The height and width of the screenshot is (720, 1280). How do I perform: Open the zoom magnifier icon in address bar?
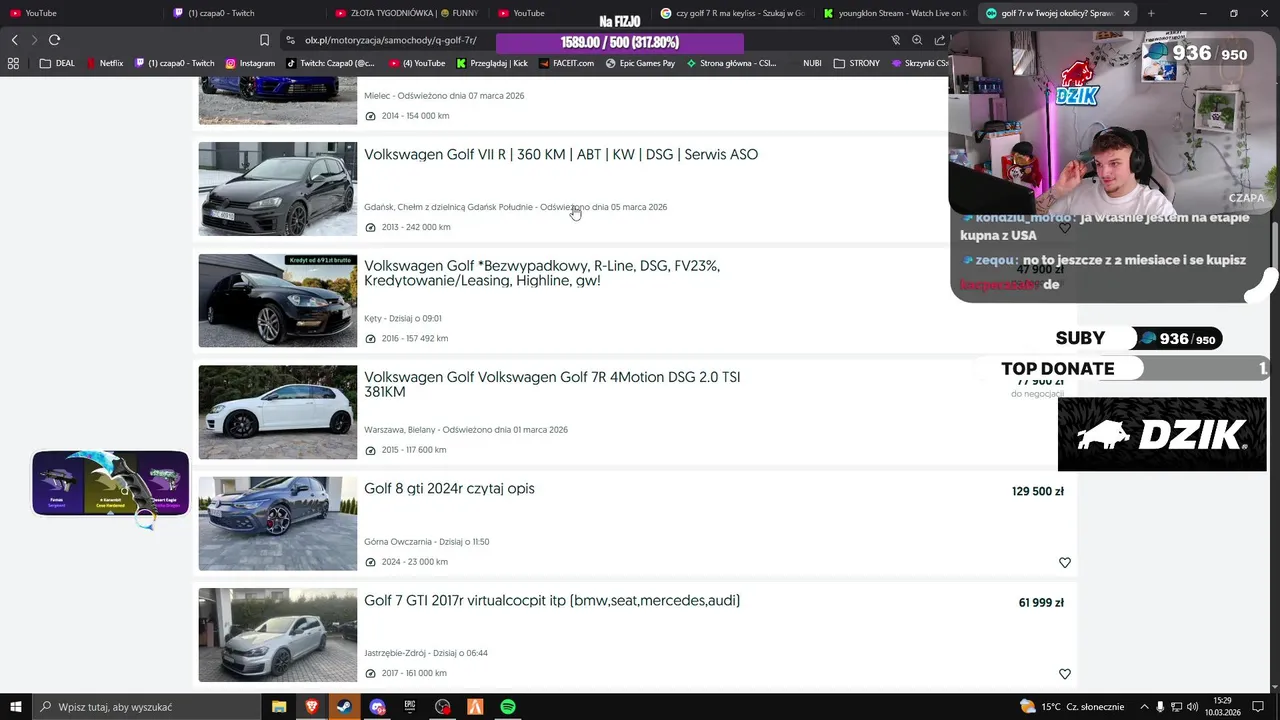click(917, 40)
